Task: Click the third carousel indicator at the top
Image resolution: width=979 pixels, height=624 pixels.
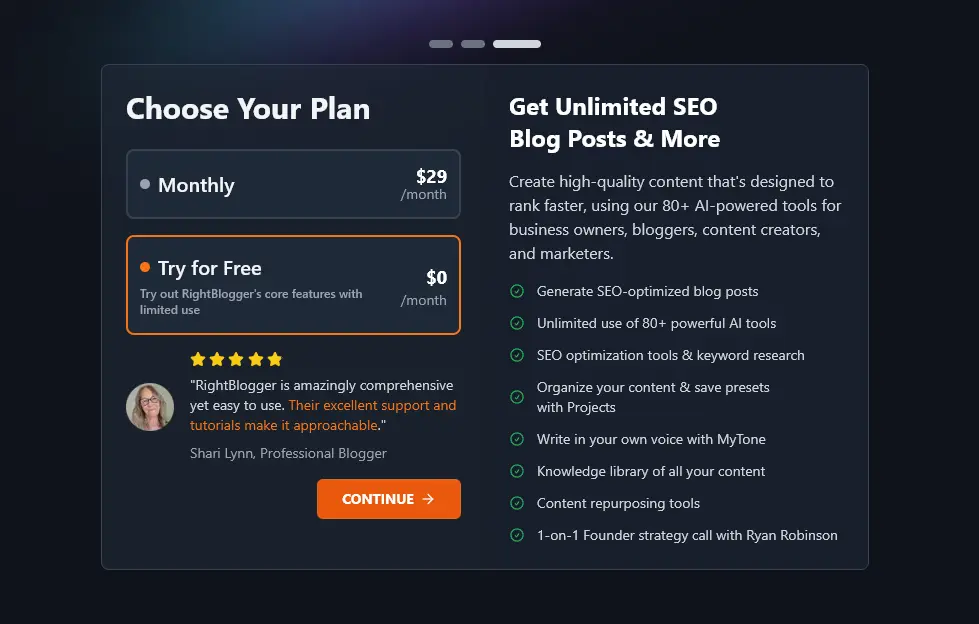Action: point(517,44)
